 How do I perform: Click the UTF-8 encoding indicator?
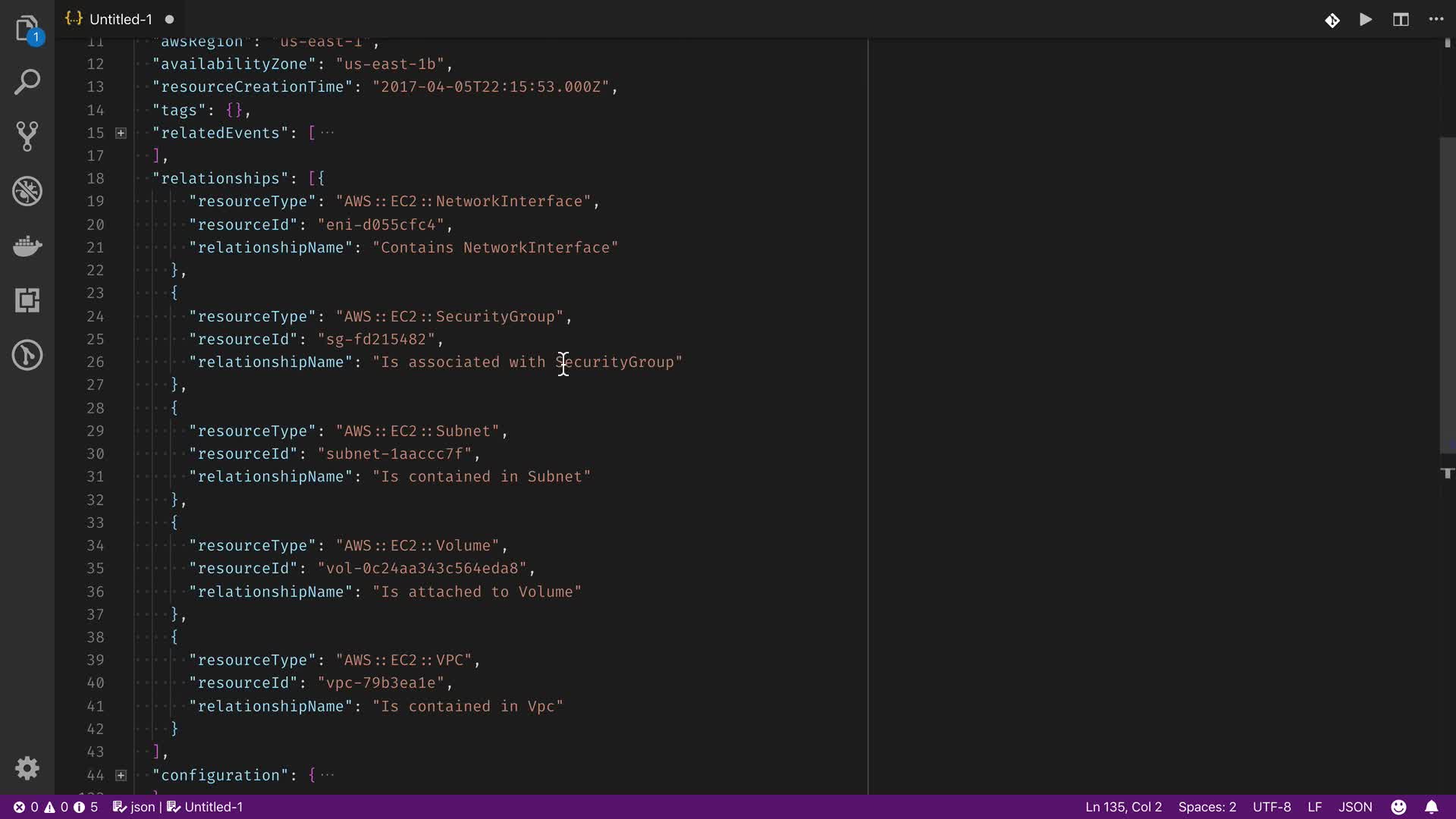[x=1272, y=807]
